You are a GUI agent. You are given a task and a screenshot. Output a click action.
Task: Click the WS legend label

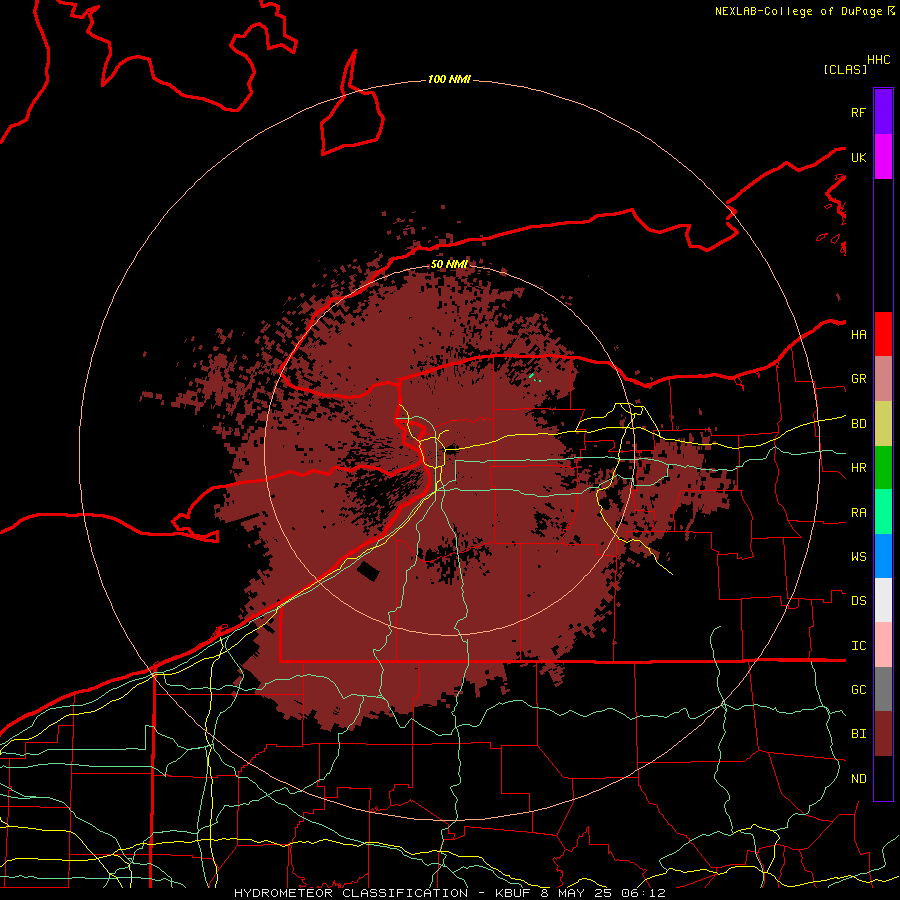pyautogui.click(x=858, y=556)
